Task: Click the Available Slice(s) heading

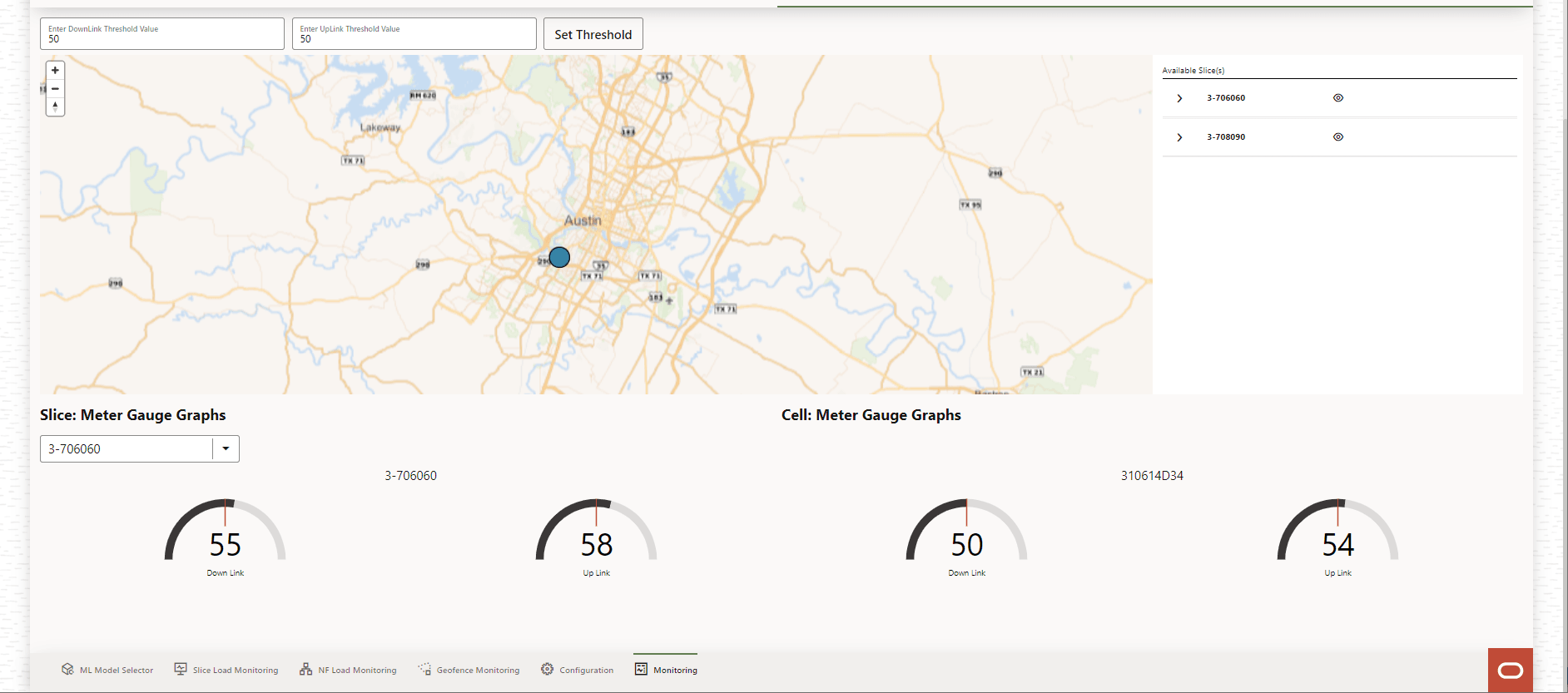Action: click(x=1193, y=71)
